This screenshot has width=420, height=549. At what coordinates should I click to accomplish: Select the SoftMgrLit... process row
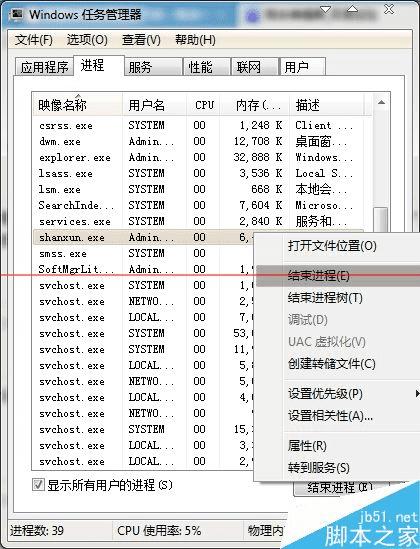[x=143, y=269]
